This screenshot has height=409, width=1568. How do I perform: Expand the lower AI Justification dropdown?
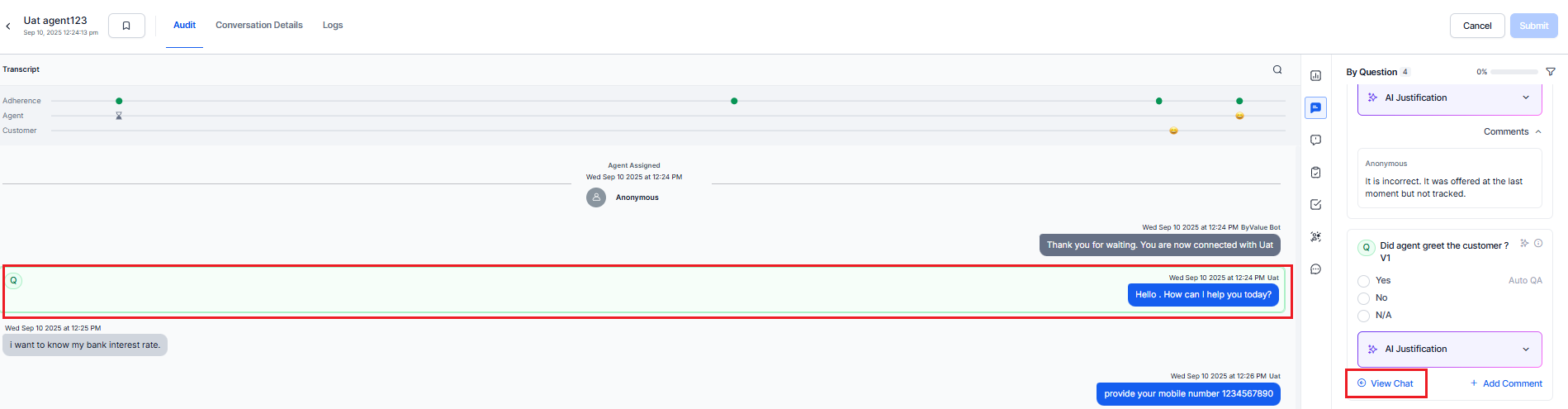point(1525,350)
